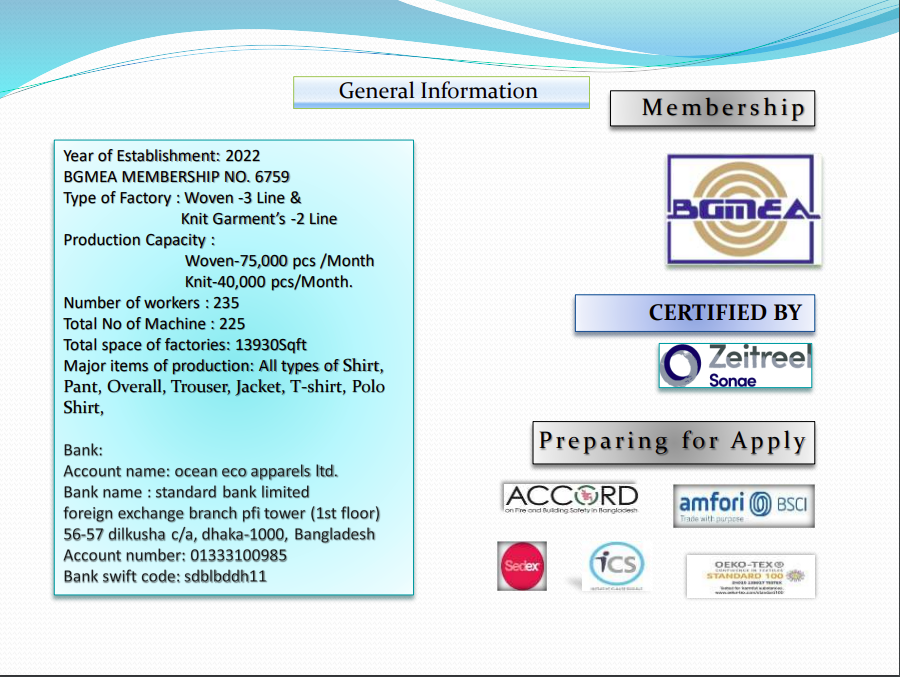
Task: Click 'Bank swift code: sdblbddh11' line
Action: [165, 577]
